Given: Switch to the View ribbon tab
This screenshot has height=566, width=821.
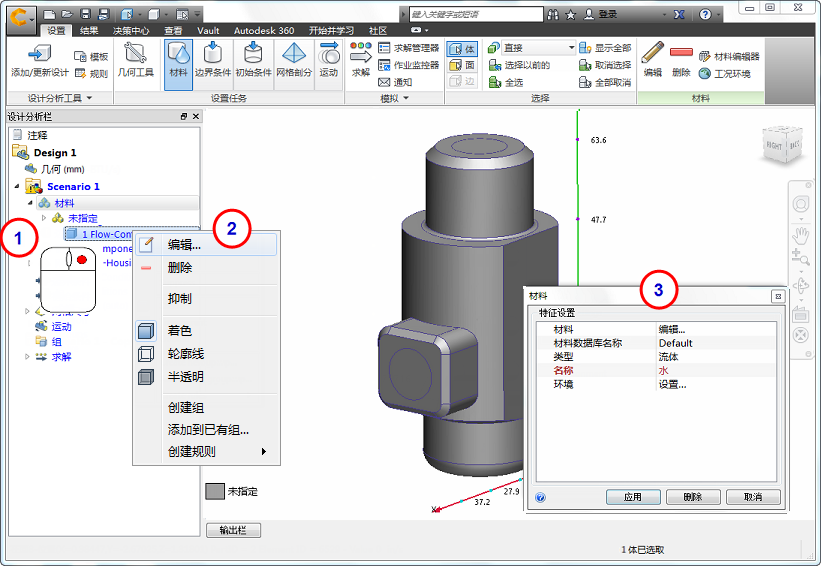Looking at the screenshot, I should 173,31.
